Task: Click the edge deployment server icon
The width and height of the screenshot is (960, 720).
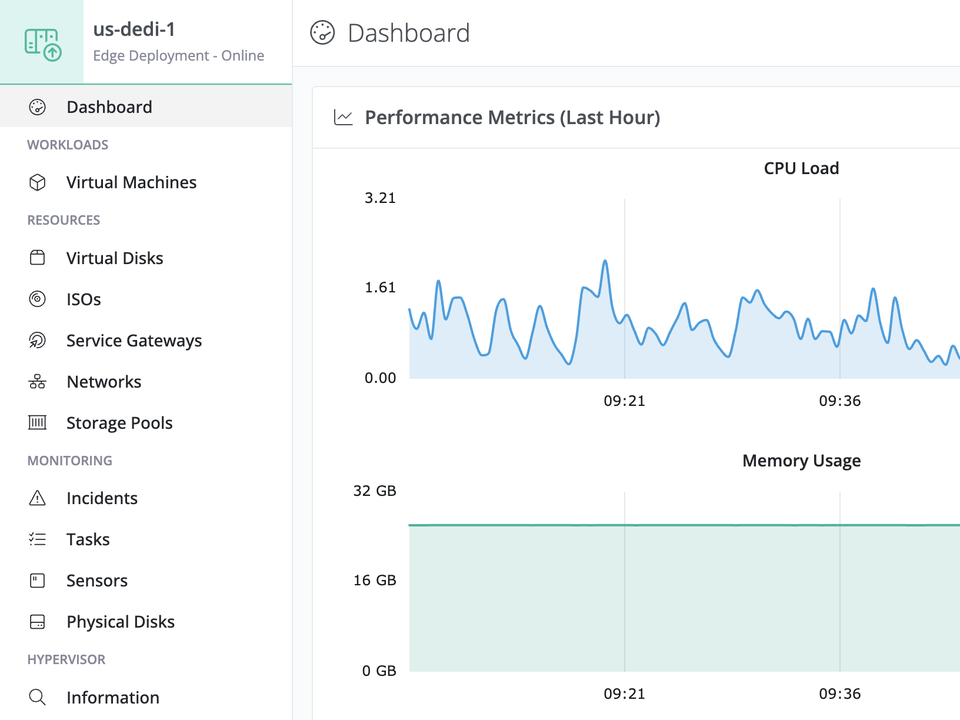Action: 42,43
